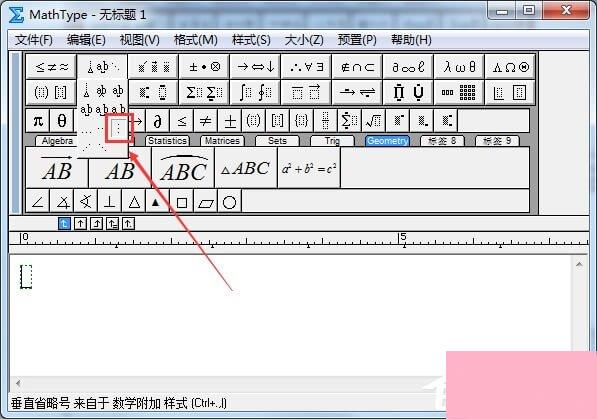Screen dimensions: 597x419
Task: Open the integral templates palette
Action: pyautogui.click(x=255, y=92)
